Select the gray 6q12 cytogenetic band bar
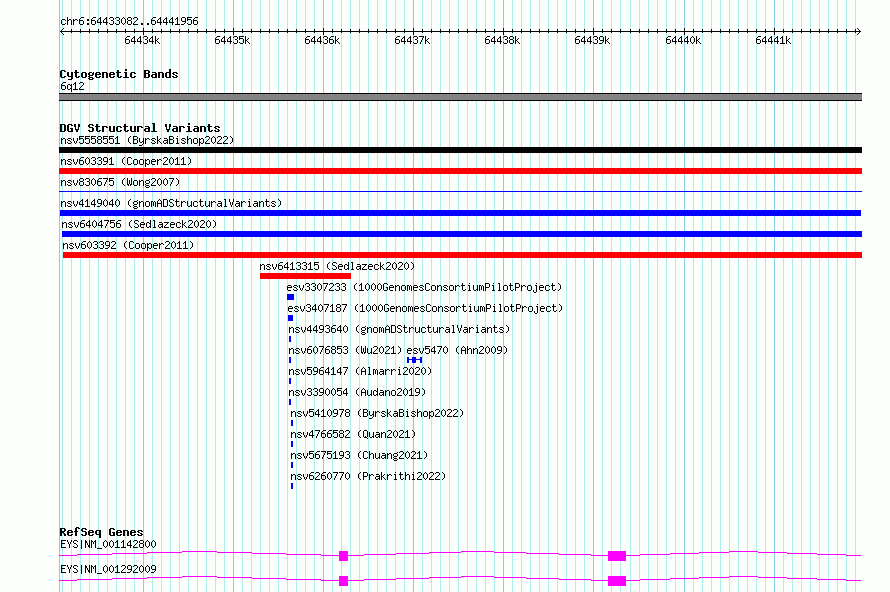The image size is (890, 592). 460,97
